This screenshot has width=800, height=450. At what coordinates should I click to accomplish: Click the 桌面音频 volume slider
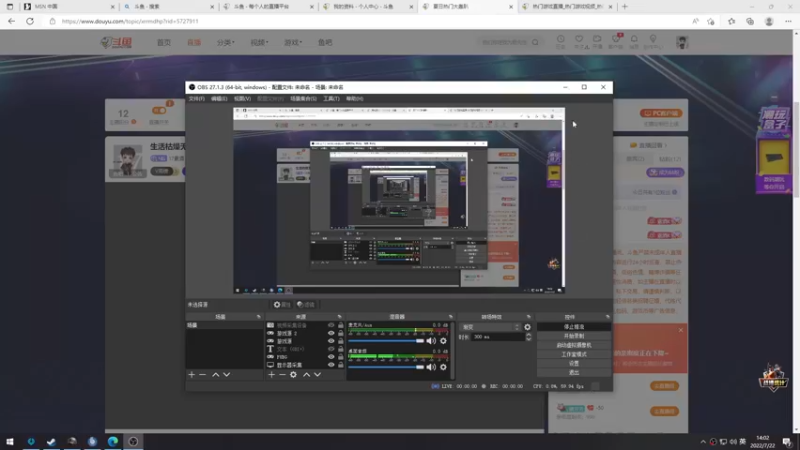click(386, 367)
